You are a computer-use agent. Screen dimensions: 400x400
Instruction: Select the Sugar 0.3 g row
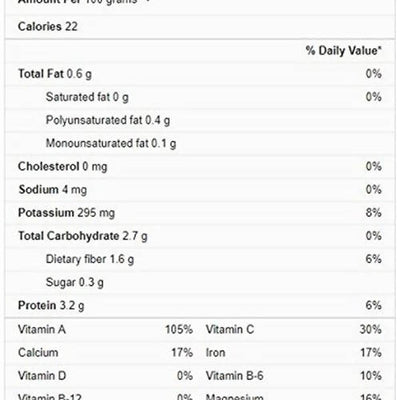click(200, 282)
